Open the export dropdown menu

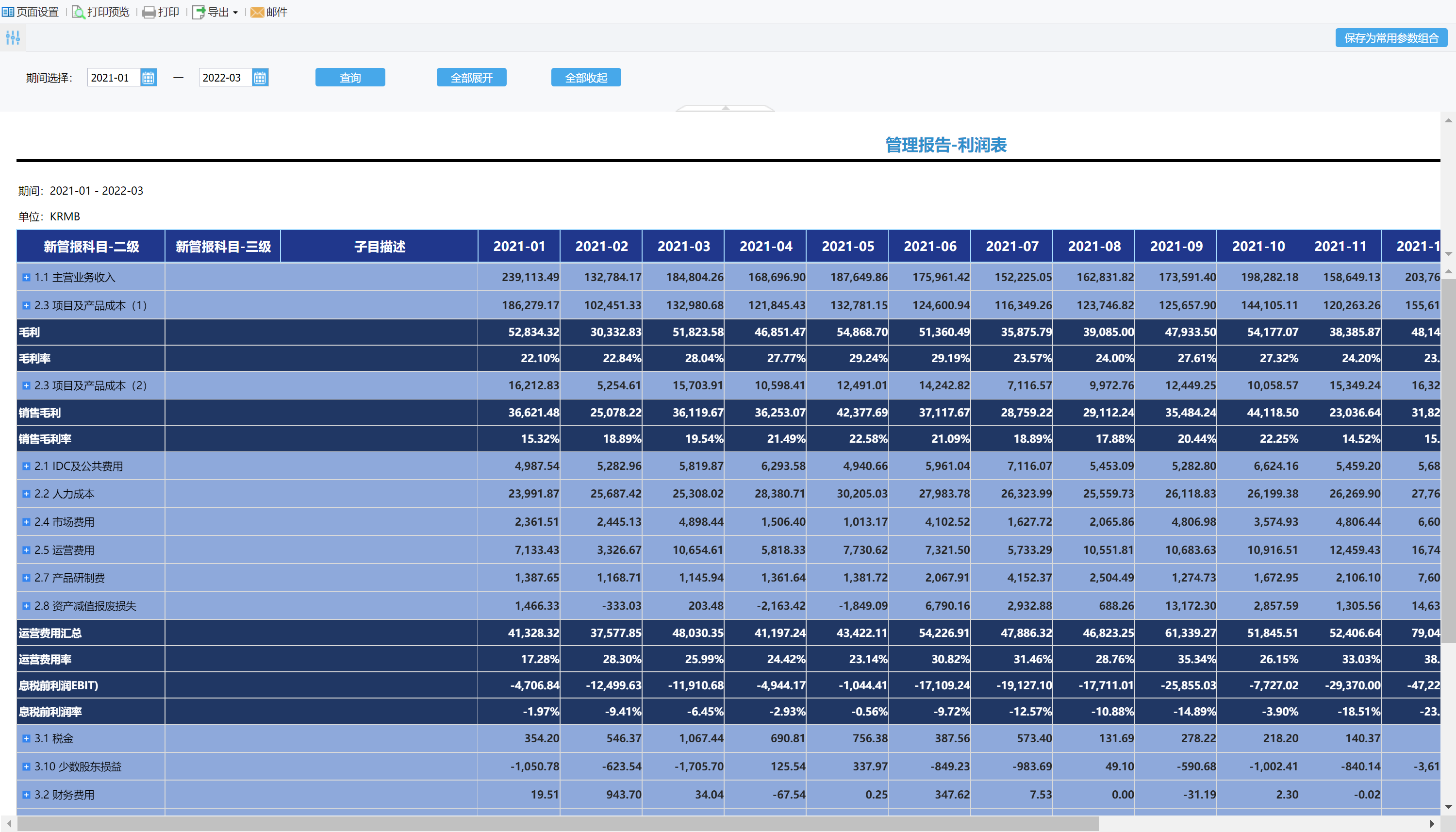pyautogui.click(x=215, y=12)
